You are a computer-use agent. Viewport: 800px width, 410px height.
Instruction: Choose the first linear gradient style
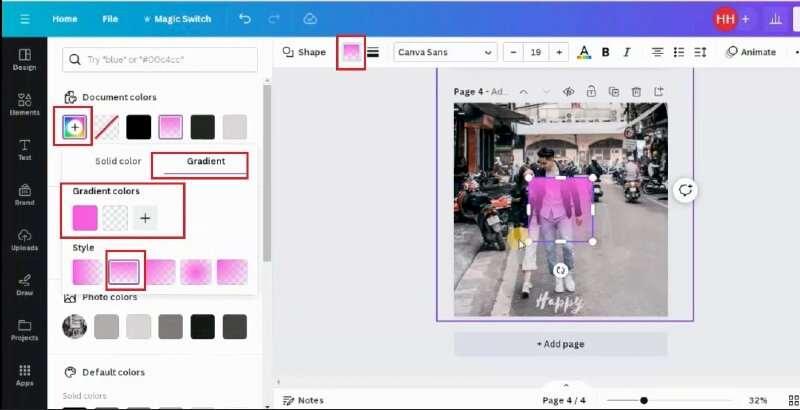point(88,272)
